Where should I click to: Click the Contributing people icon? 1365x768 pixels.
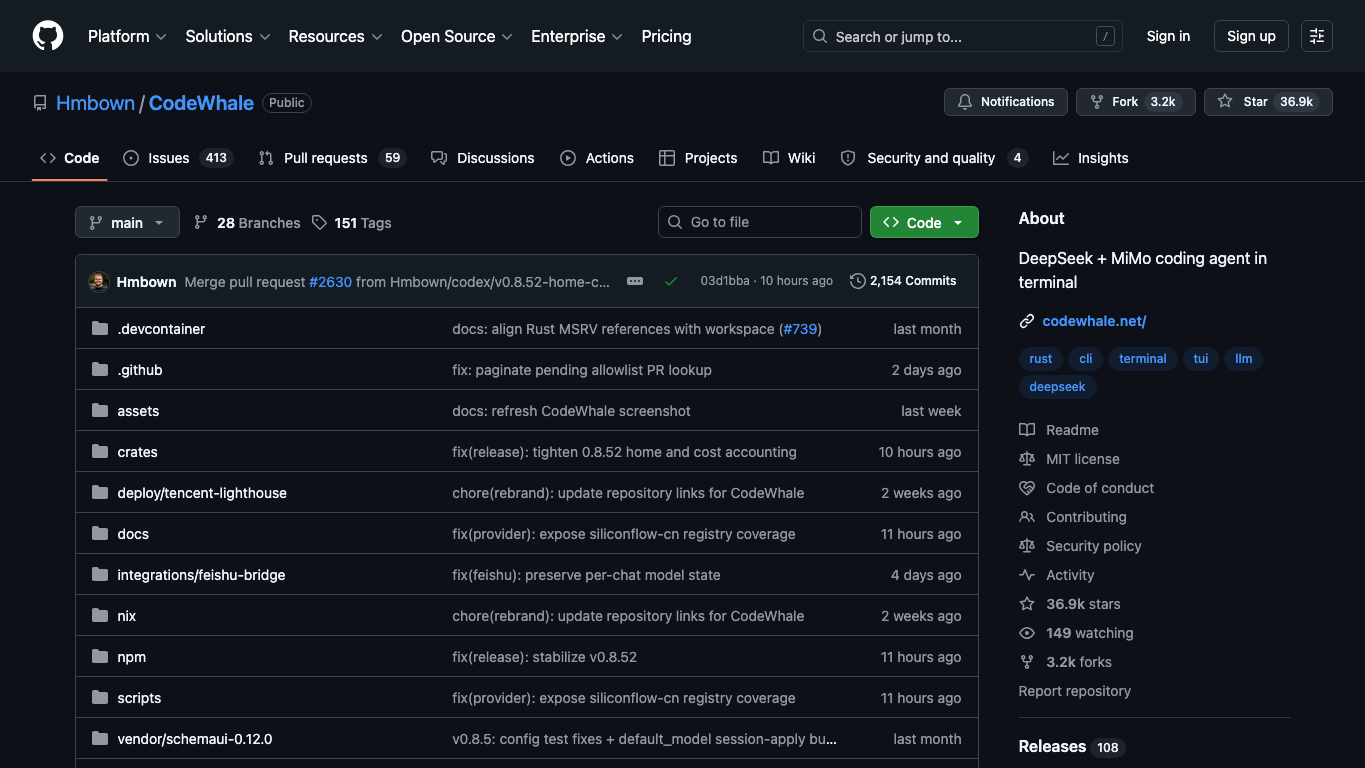[x=1027, y=517]
